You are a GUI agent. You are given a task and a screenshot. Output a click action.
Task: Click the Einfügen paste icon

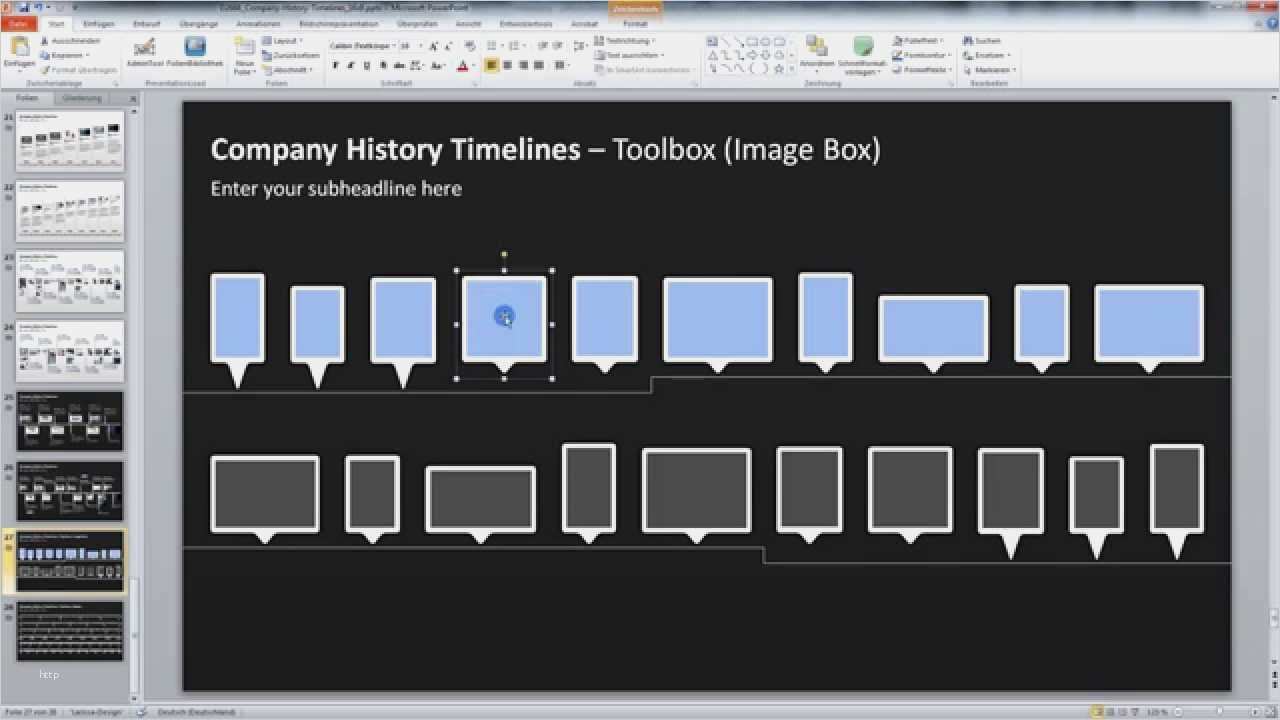pyautogui.click(x=19, y=49)
